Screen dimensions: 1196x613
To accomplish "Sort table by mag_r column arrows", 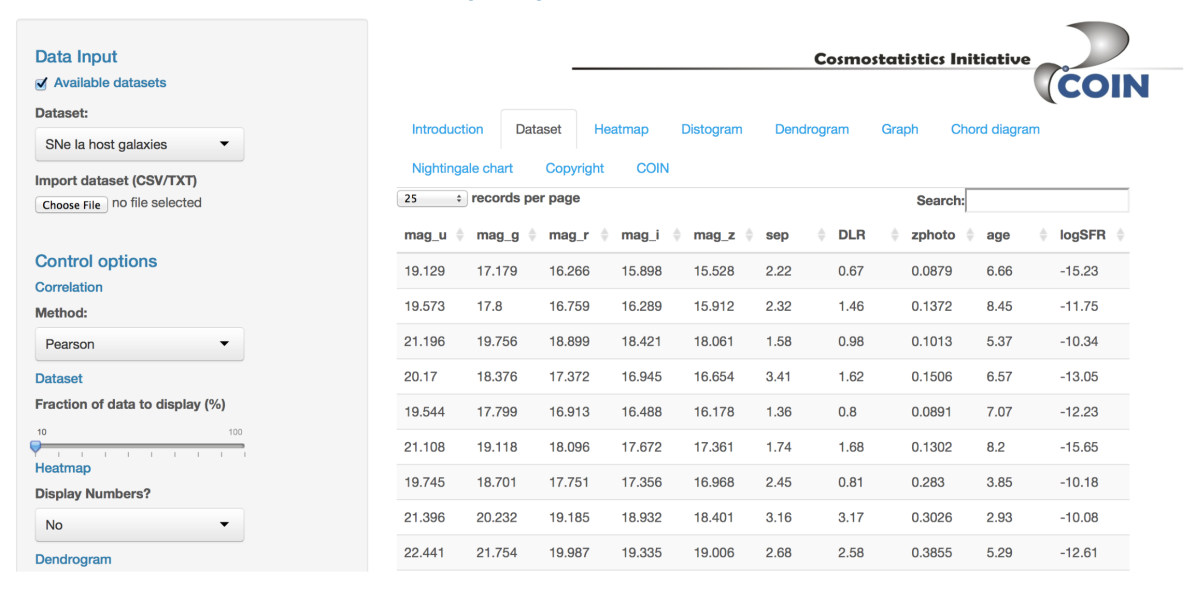I will point(604,235).
